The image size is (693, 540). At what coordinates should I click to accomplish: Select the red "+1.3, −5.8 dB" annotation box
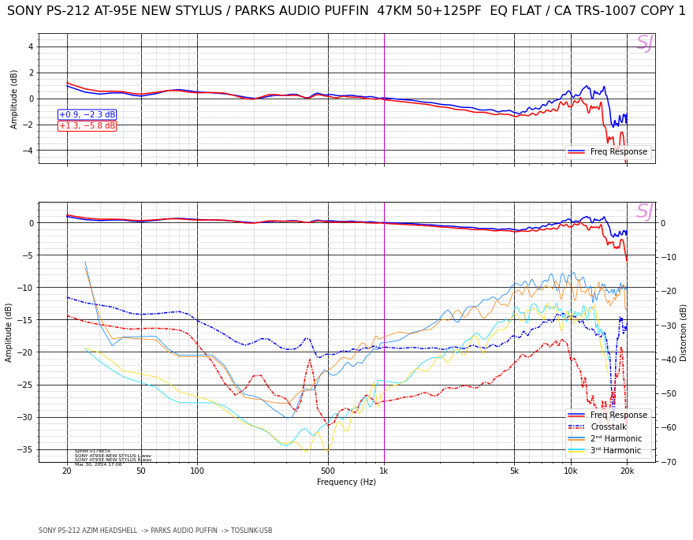pos(87,126)
